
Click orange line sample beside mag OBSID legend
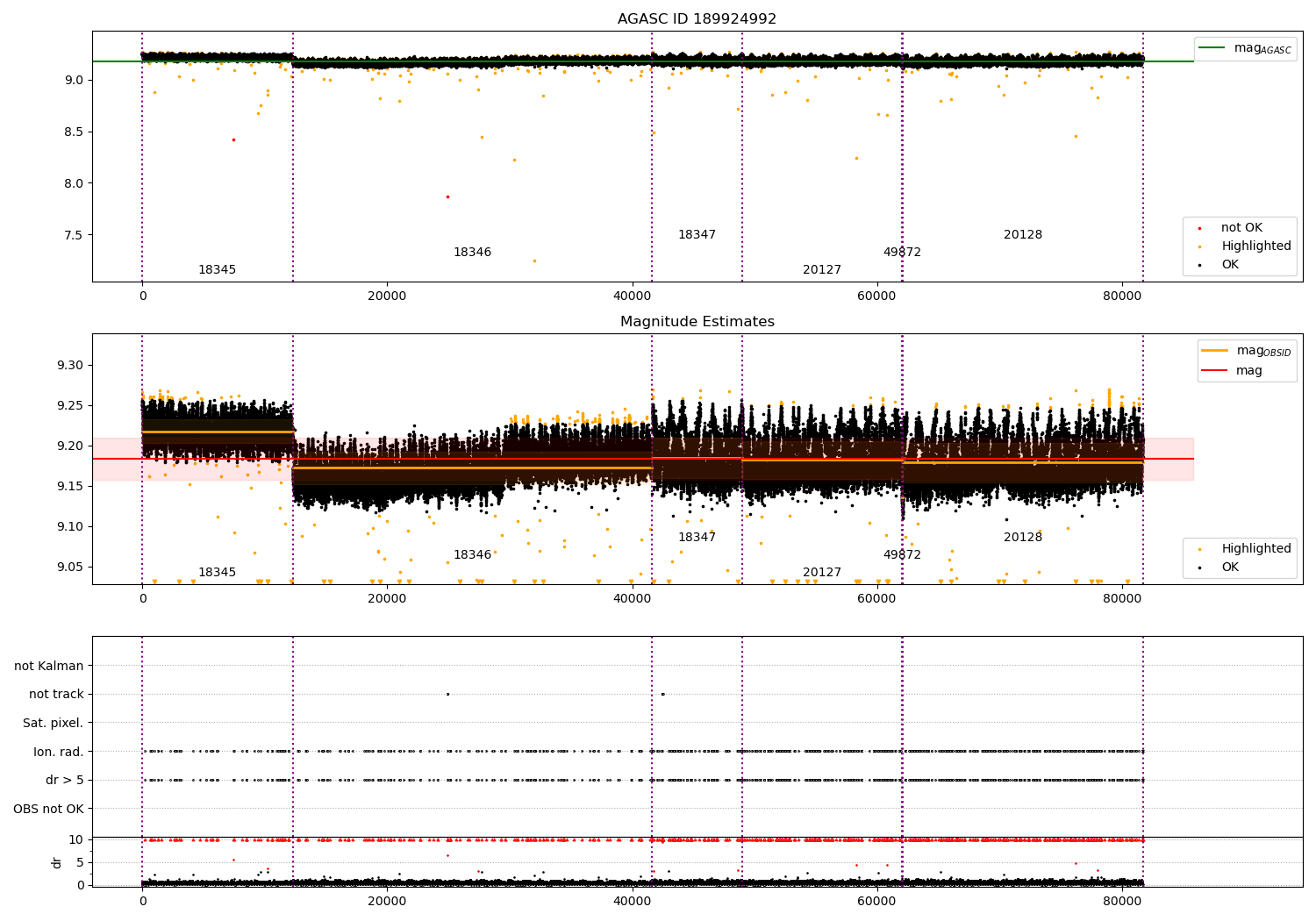(1215, 350)
